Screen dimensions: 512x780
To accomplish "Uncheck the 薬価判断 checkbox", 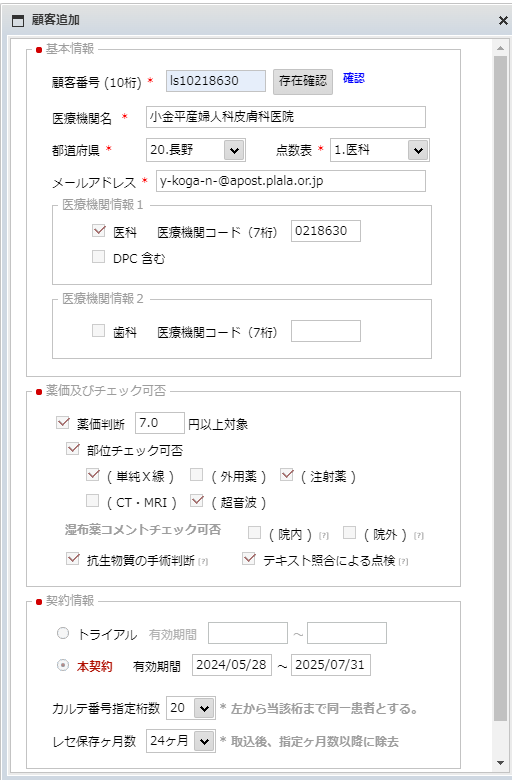I will click(x=63, y=423).
